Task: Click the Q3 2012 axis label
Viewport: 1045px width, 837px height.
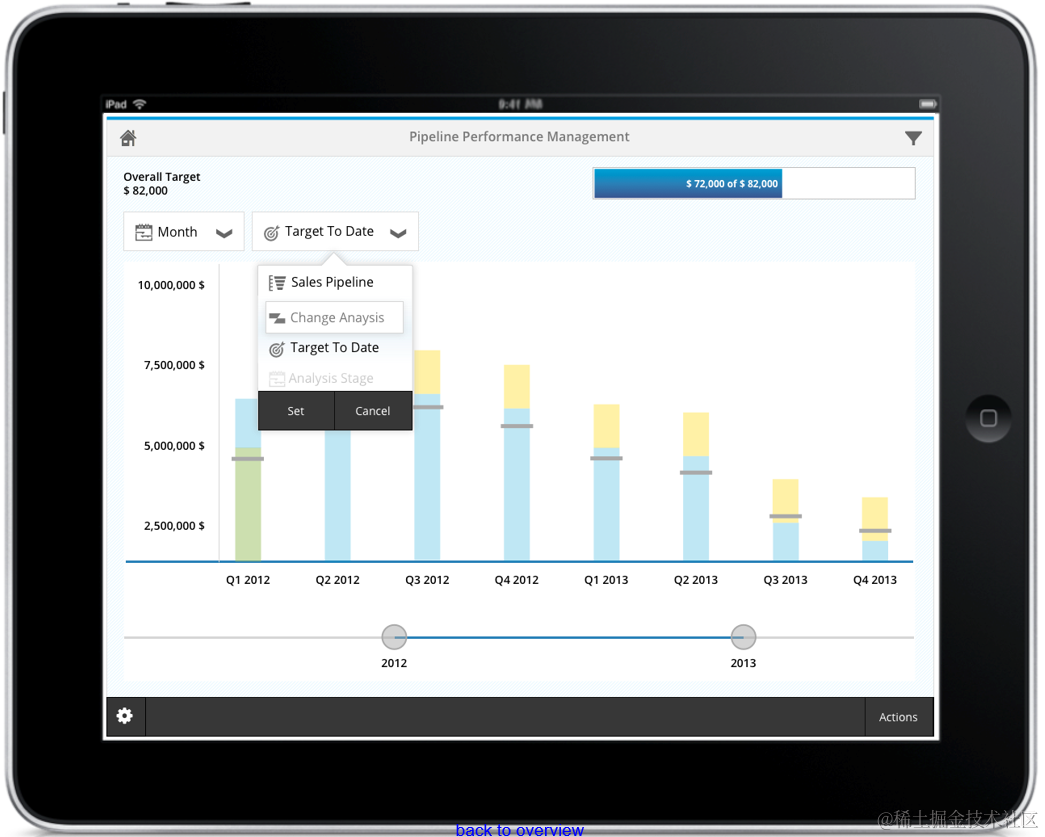Action: pyautogui.click(x=427, y=580)
